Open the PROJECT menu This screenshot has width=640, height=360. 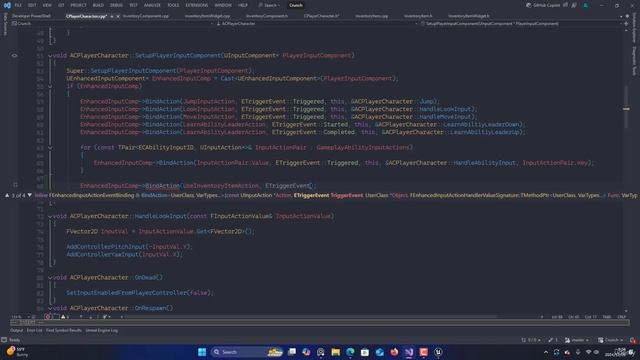(78, 5)
